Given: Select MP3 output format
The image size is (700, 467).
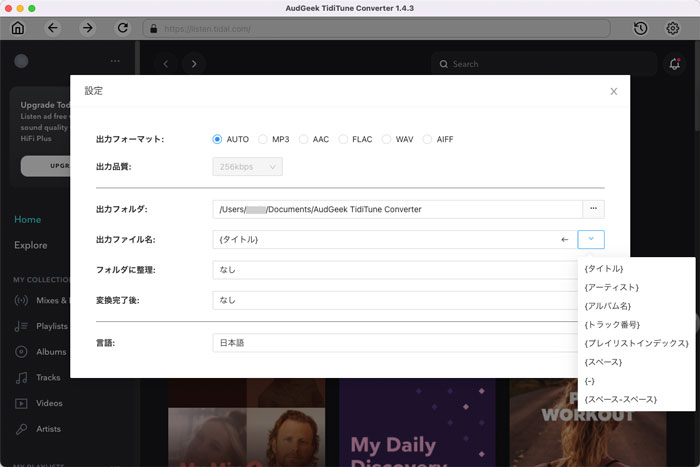Looking at the screenshot, I should [262, 139].
